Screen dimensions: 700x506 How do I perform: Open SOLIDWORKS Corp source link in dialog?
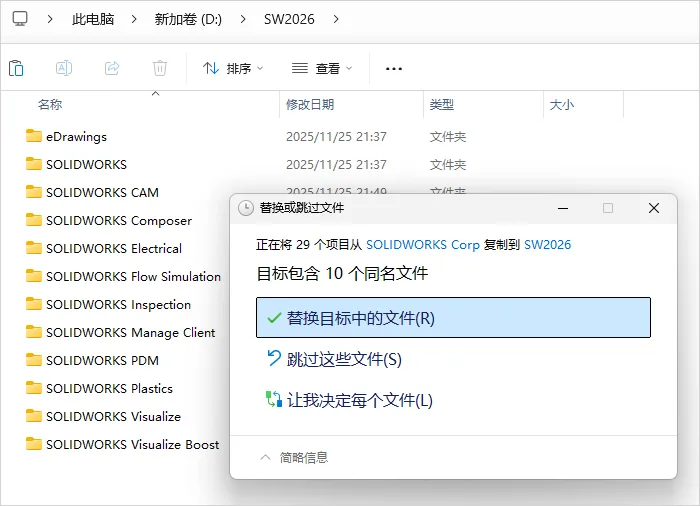point(423,245)
